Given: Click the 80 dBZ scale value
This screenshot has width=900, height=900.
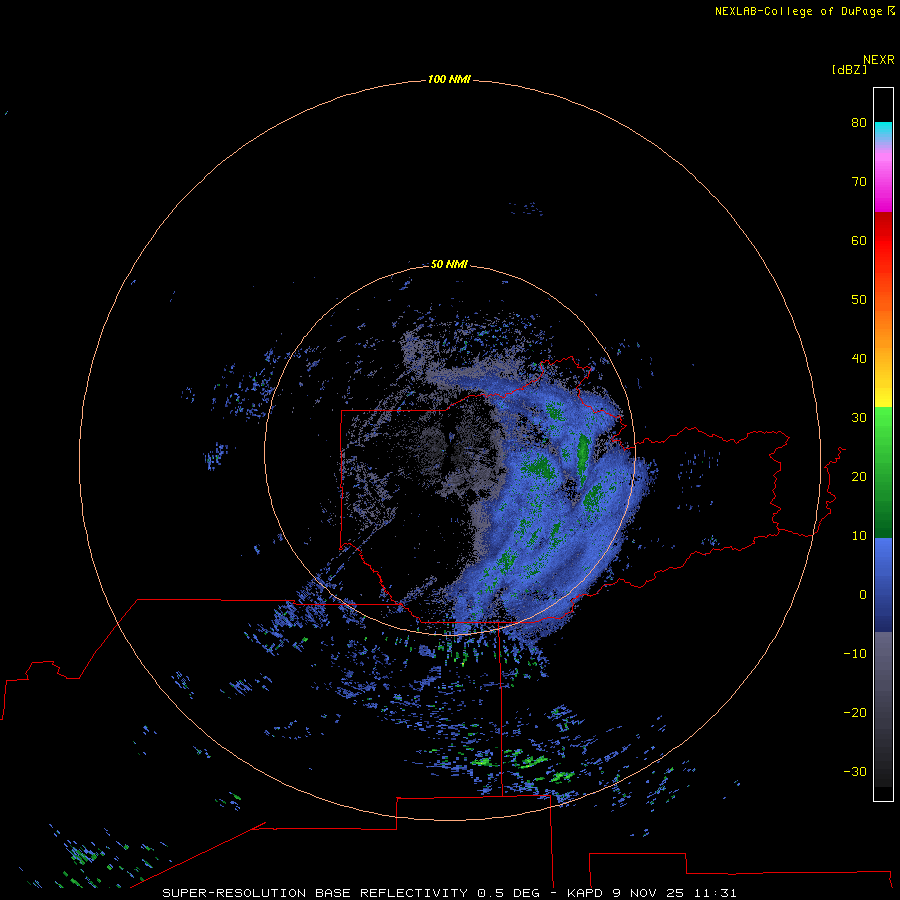Looking at the screenshot, I should tap(859, 122).
